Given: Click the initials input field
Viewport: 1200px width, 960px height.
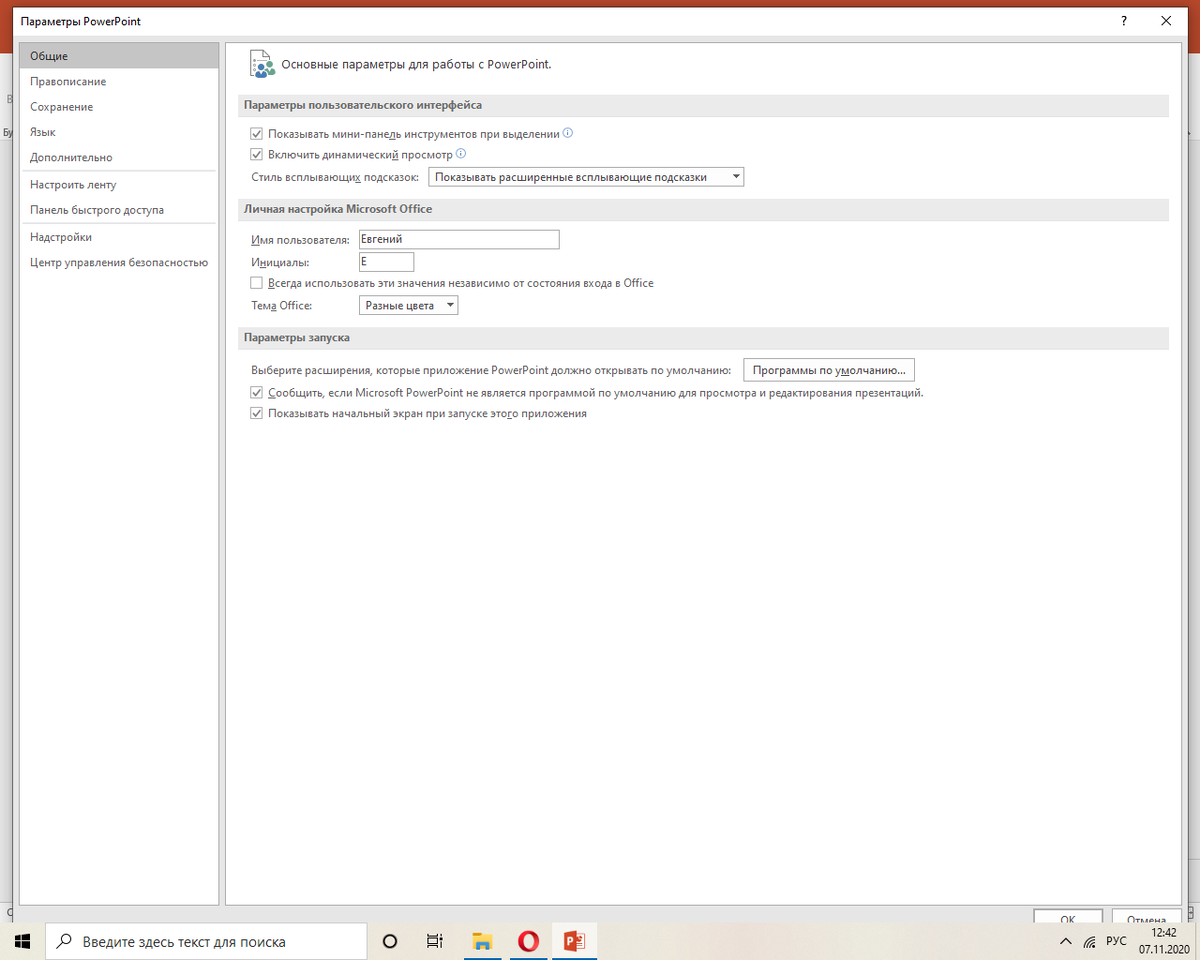Looking at the screenshot, I should tap(386, 261).
